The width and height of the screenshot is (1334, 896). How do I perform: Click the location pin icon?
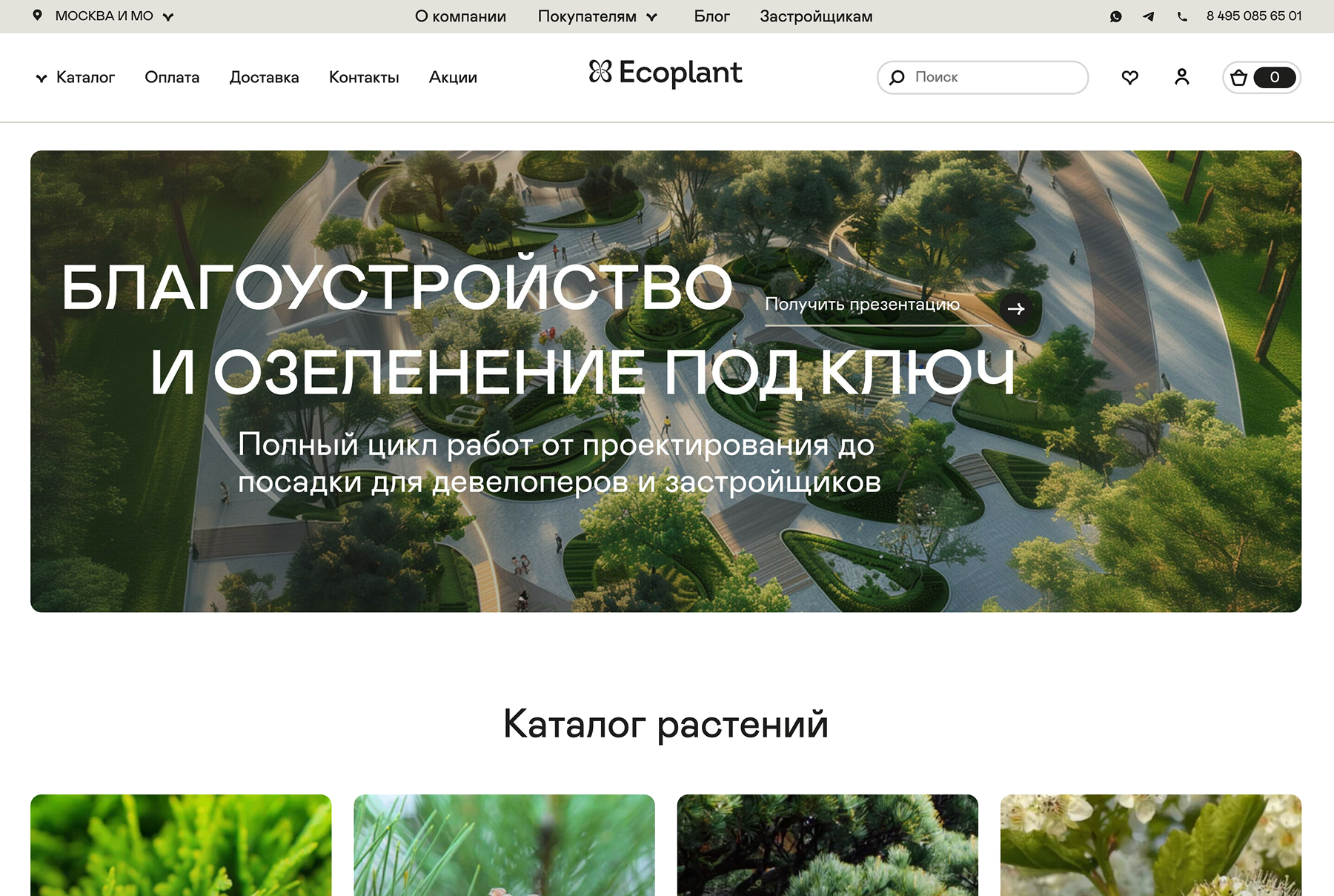click(x=37, y=15)
